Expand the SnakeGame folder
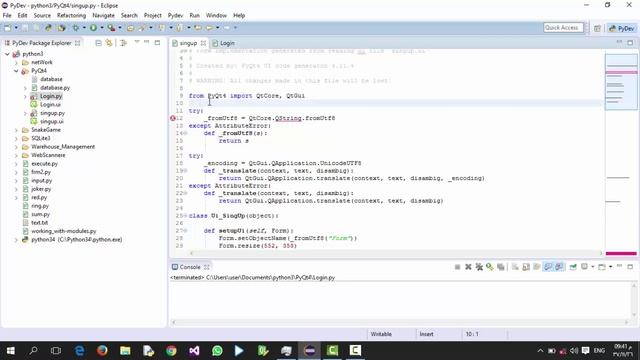640x360 pixels. (16, 130)
